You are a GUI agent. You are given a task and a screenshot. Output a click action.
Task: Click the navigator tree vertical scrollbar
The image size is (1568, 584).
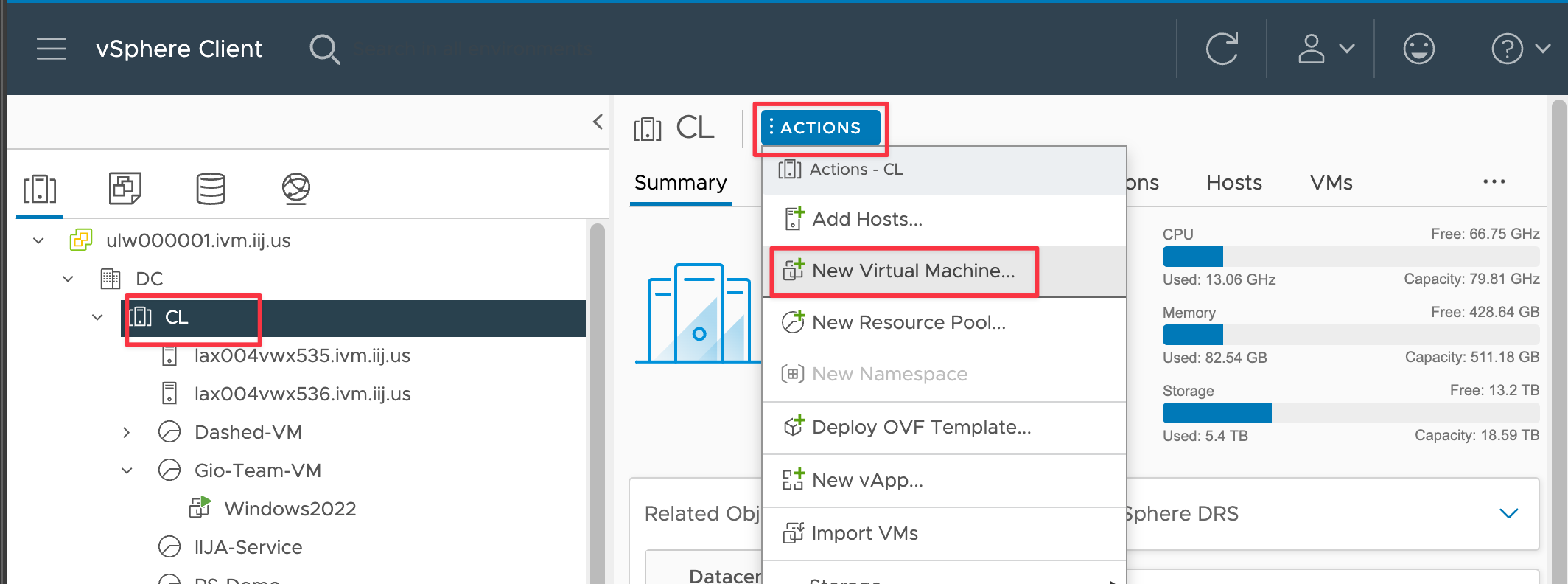(x=597, y=402)
